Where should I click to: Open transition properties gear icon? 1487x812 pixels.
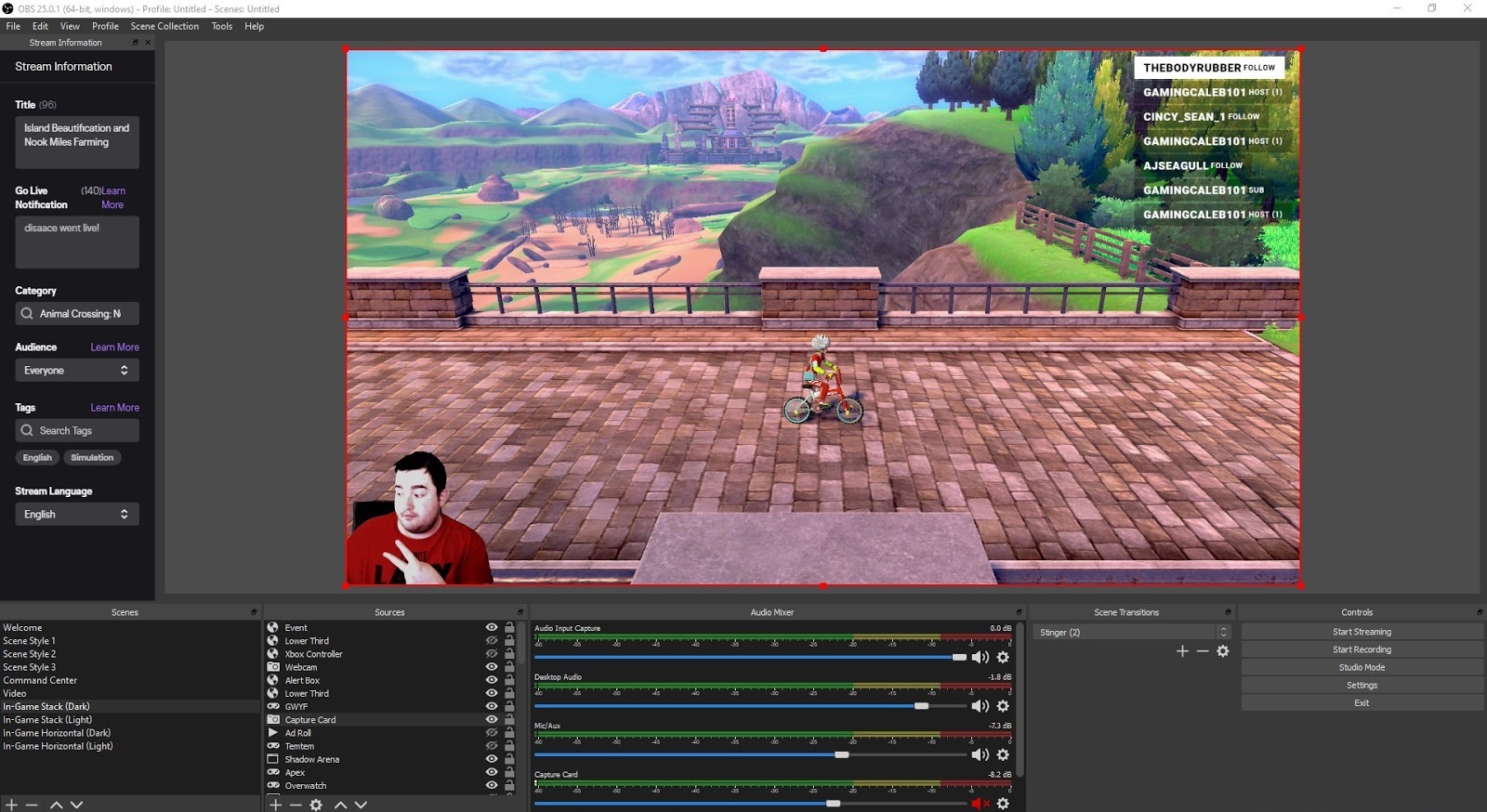click(1223, 651)
